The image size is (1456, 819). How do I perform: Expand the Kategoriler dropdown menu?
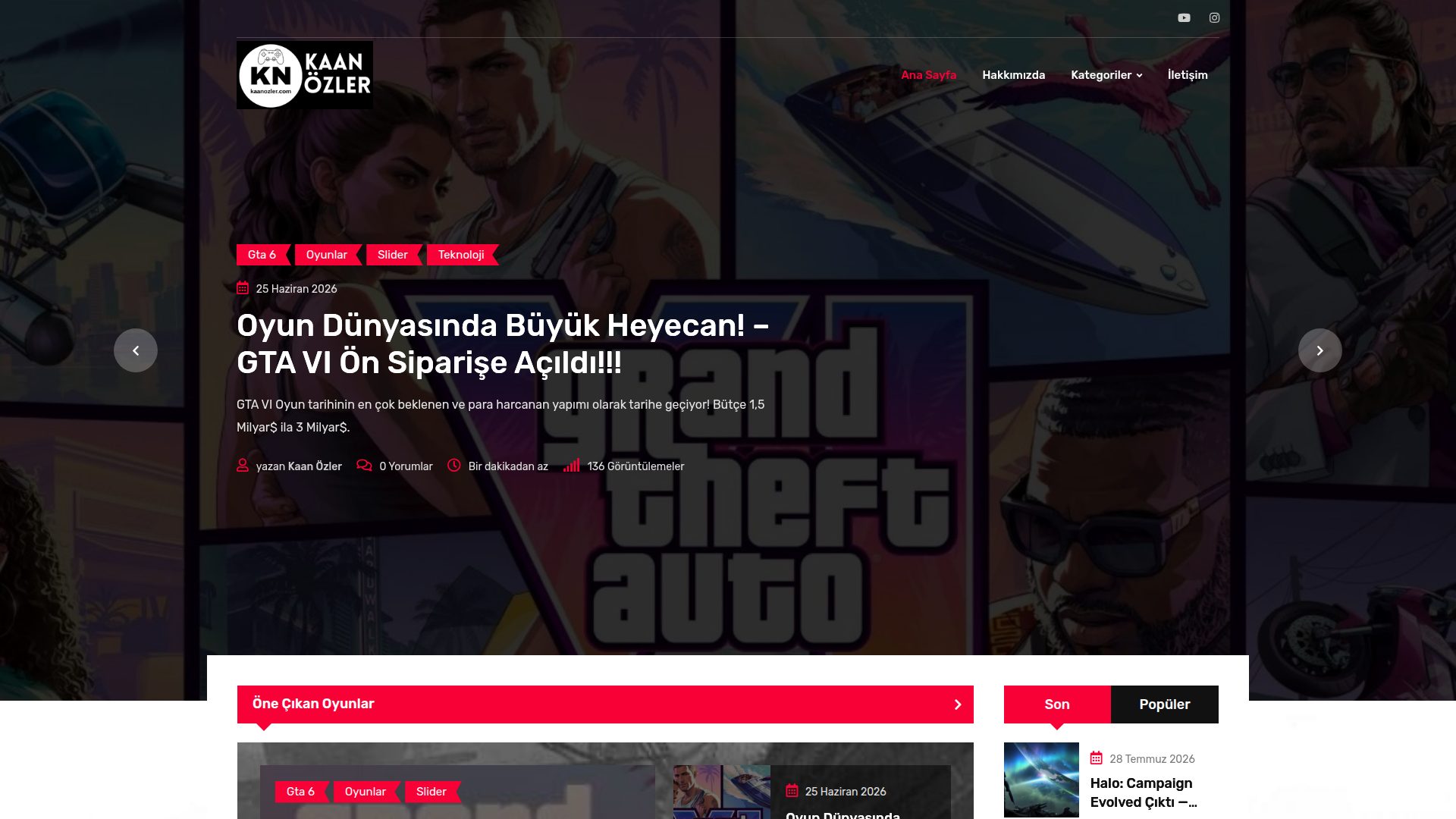click(x=1106, y=75)
